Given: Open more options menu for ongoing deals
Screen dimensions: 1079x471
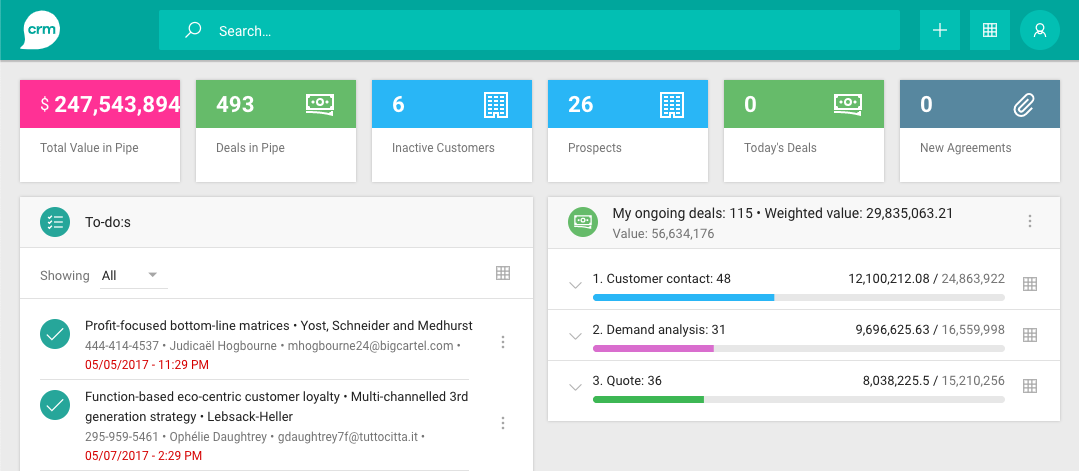Looking at the screenshot, I should point(1030,222).
